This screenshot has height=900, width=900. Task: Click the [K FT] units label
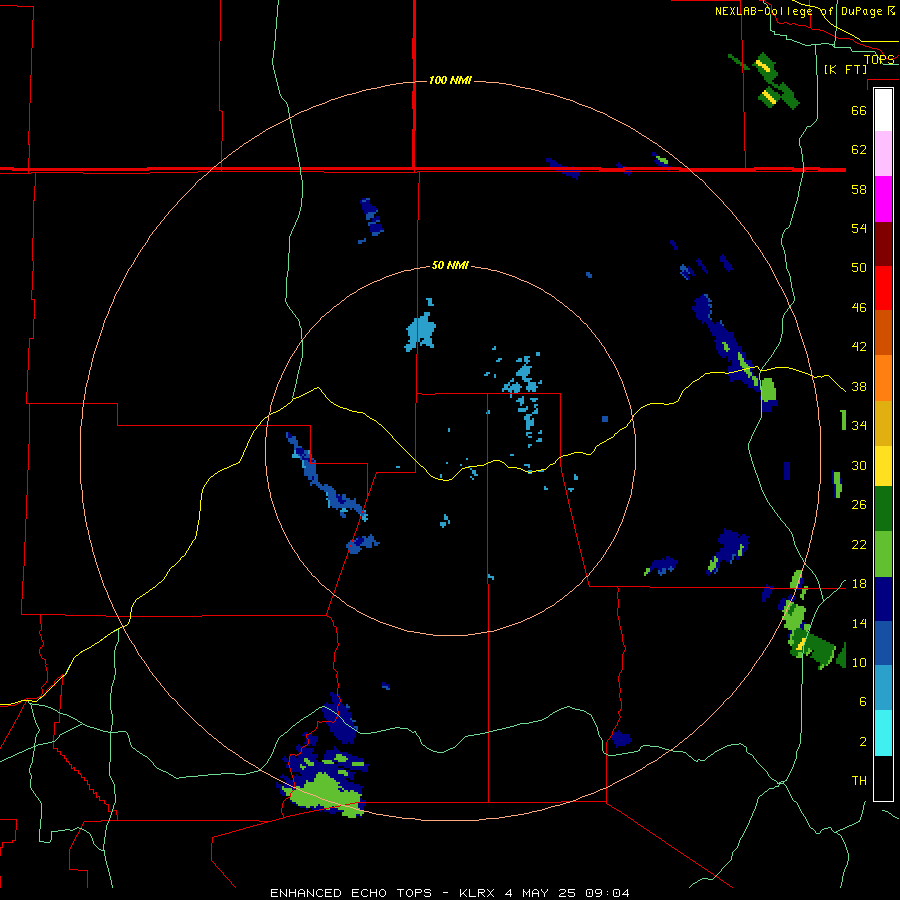click(845, 69)
